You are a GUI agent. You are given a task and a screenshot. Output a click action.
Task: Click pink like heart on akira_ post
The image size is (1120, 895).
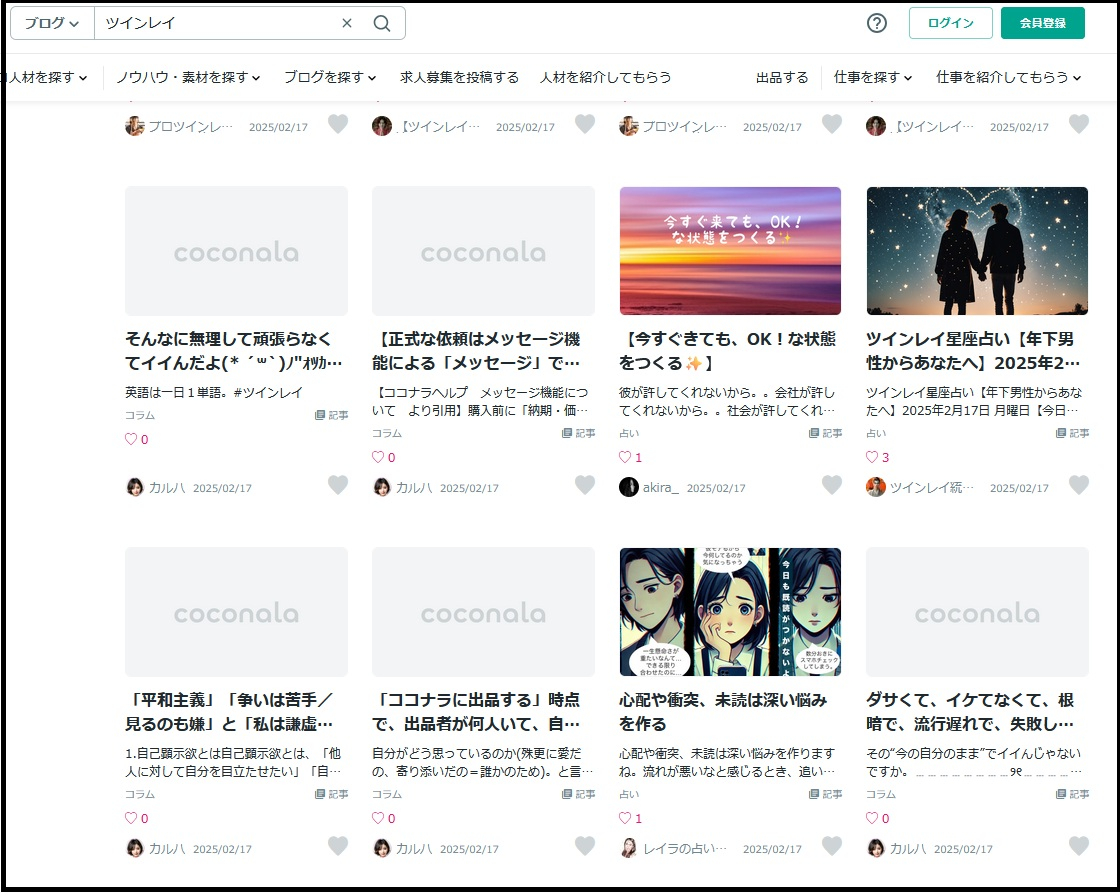(x=625, y=457)
